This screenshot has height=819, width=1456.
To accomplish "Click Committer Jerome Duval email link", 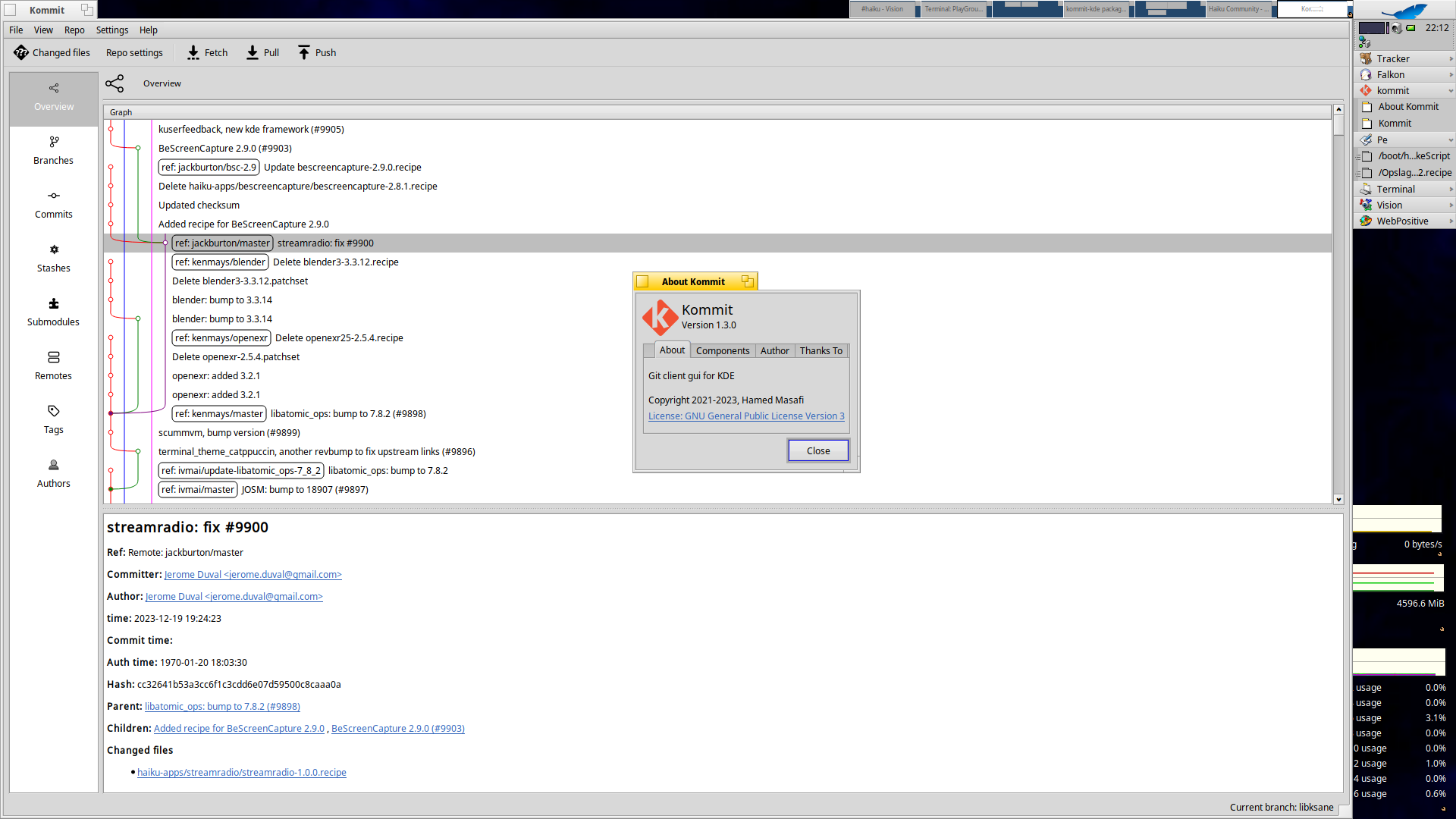I will [253, 574].
